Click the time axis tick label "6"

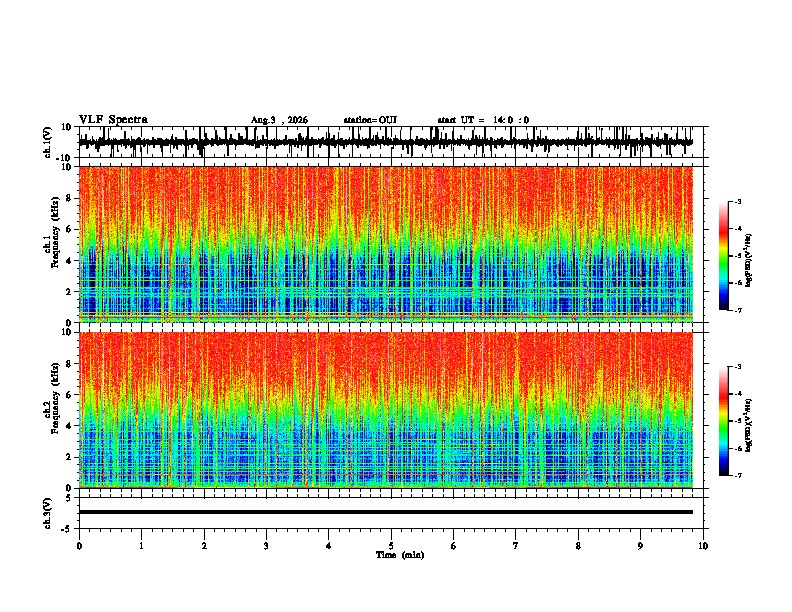pyautogui.click(x=454, y=546)
